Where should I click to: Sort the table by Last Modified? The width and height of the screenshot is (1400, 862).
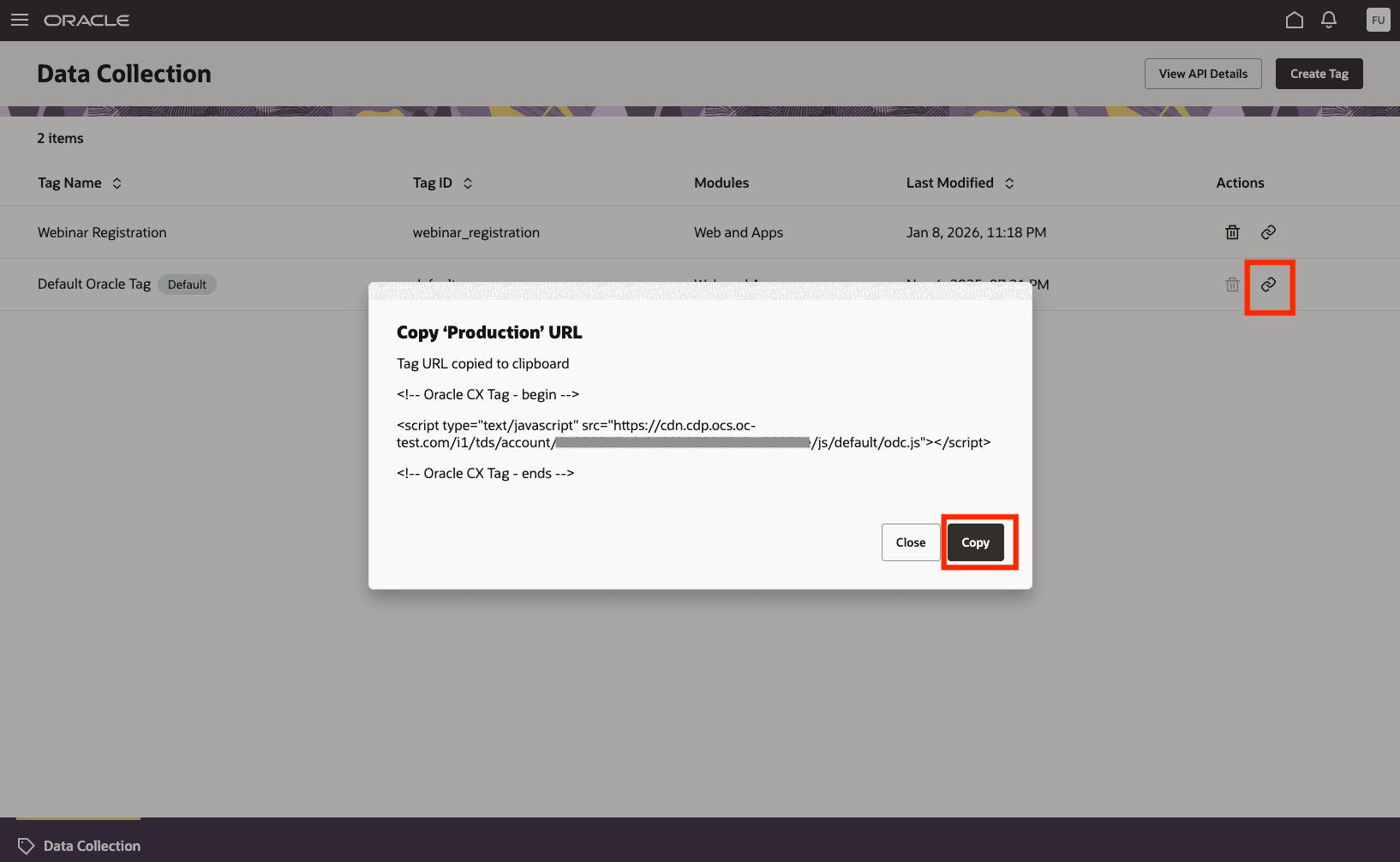pos(1010,183)
